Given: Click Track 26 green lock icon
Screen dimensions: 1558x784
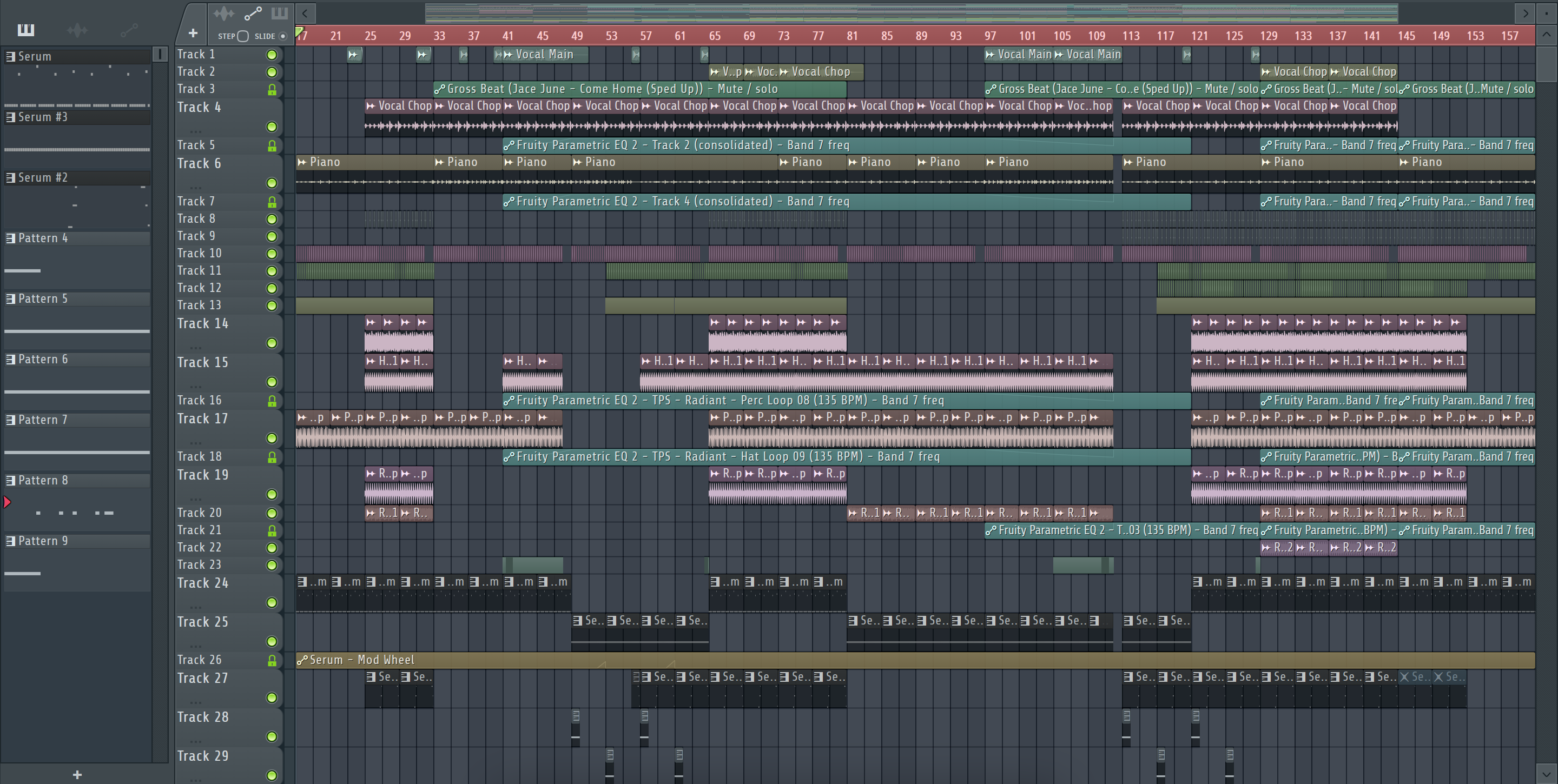Looking at the screenshot, I should pos(272,661).
